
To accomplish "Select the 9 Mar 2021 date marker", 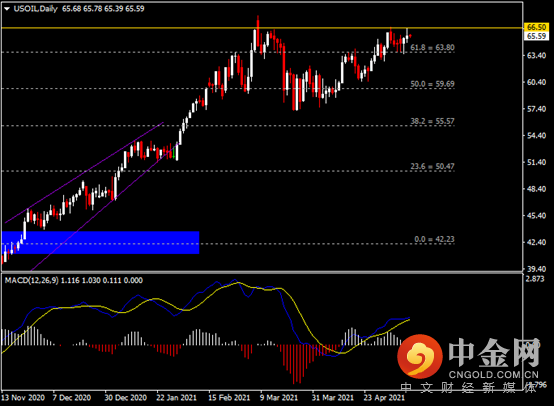I will [279, 398].
